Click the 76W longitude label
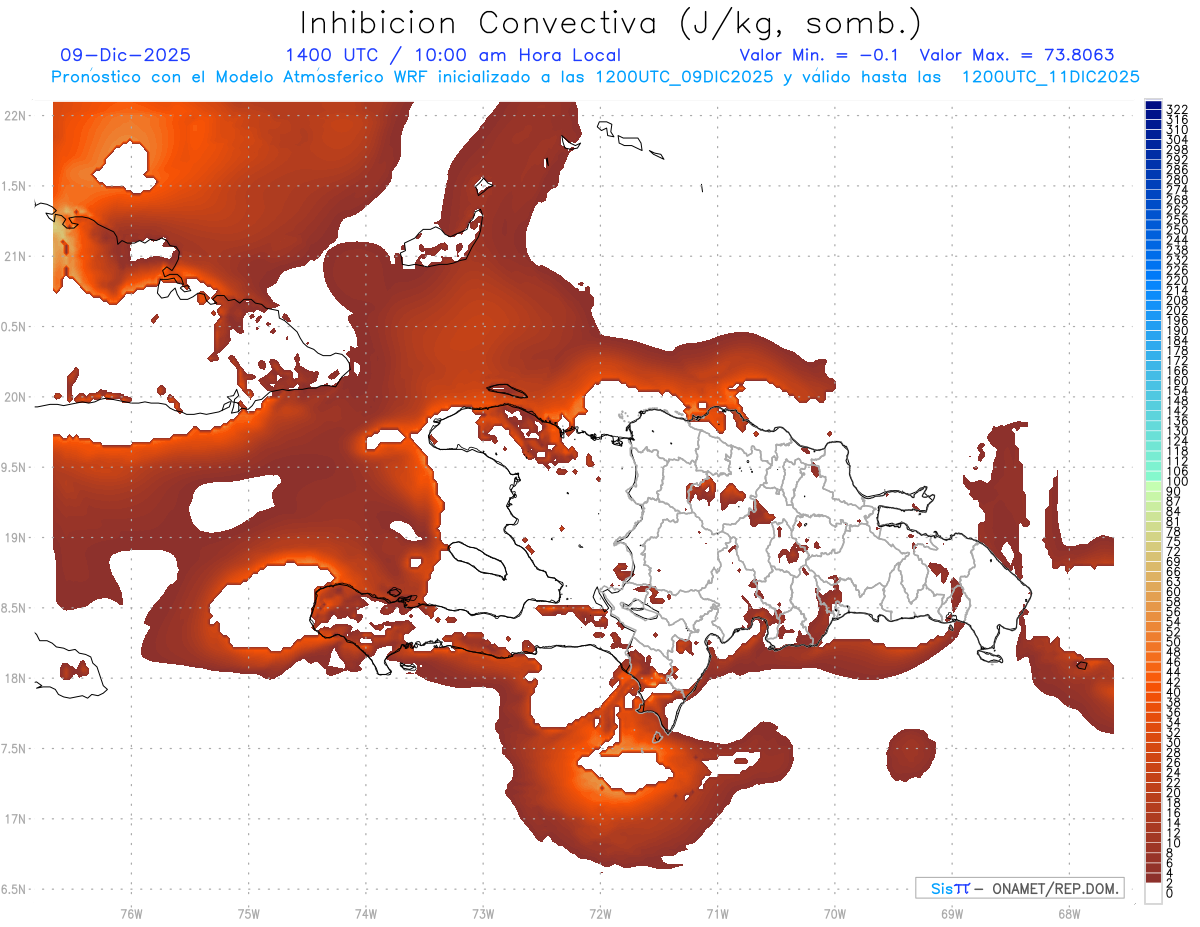The width and height of the screenshot is (1200, 927). 131,913
